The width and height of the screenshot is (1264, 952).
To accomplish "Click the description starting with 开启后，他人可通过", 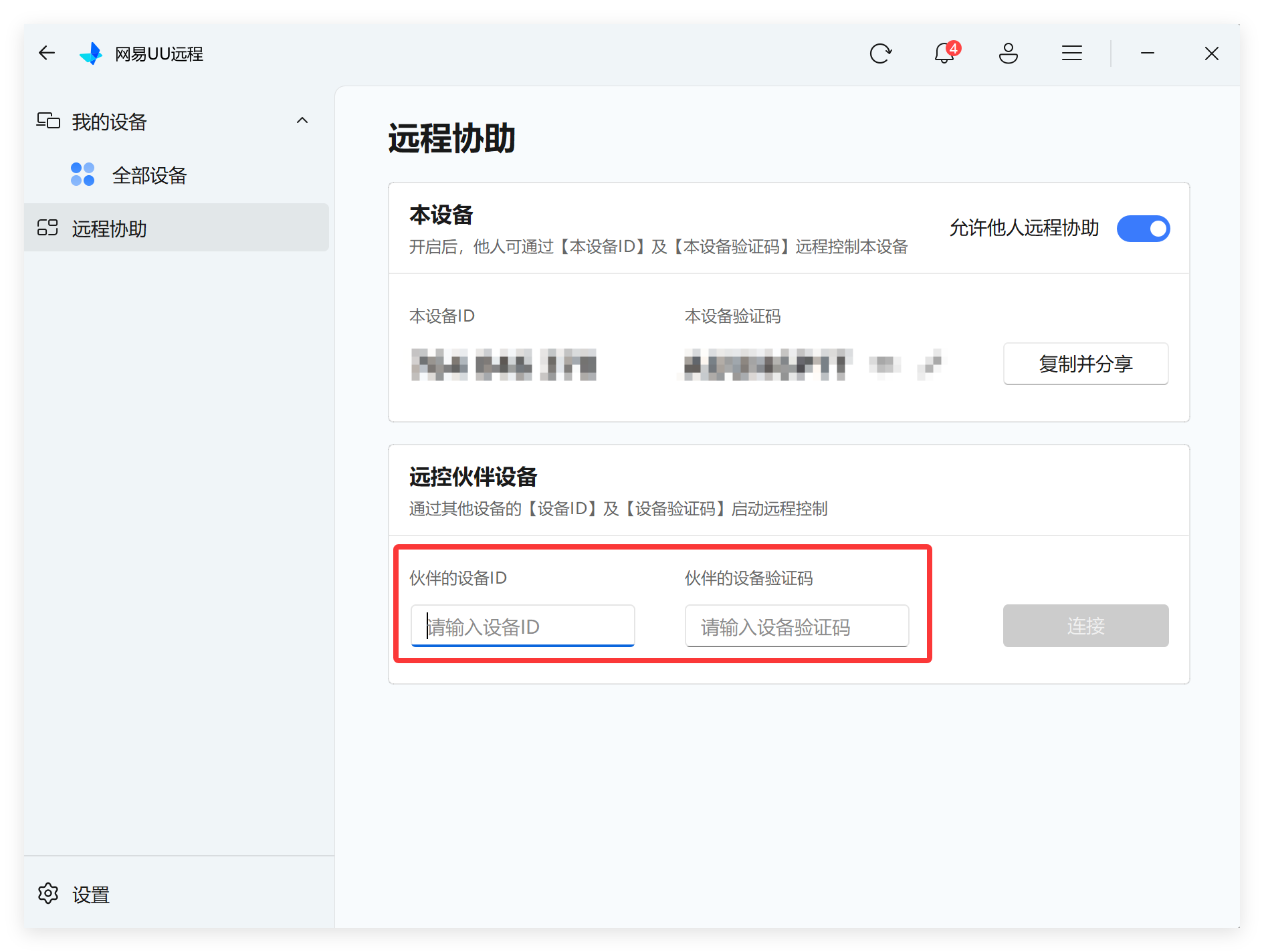I will click(659, 247).
